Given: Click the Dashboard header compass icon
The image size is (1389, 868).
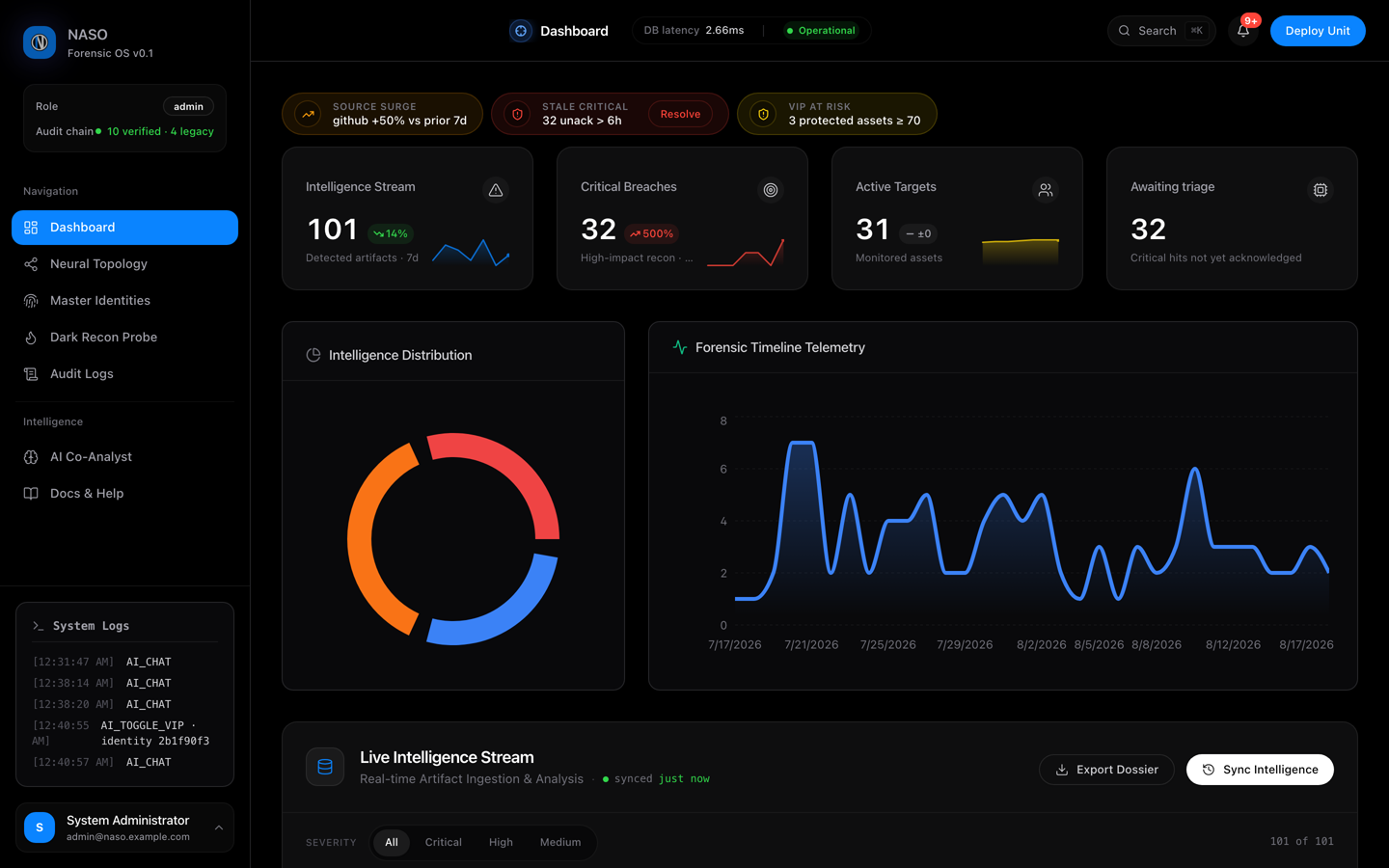Looking at the screenshot, I should 521,31.
